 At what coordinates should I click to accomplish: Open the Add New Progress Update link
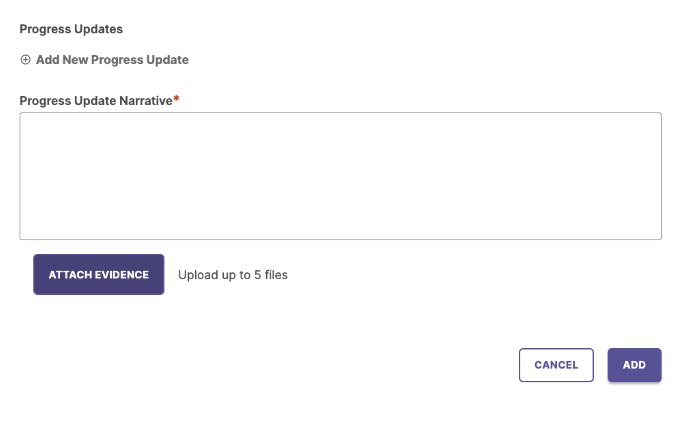coord(104,59)
